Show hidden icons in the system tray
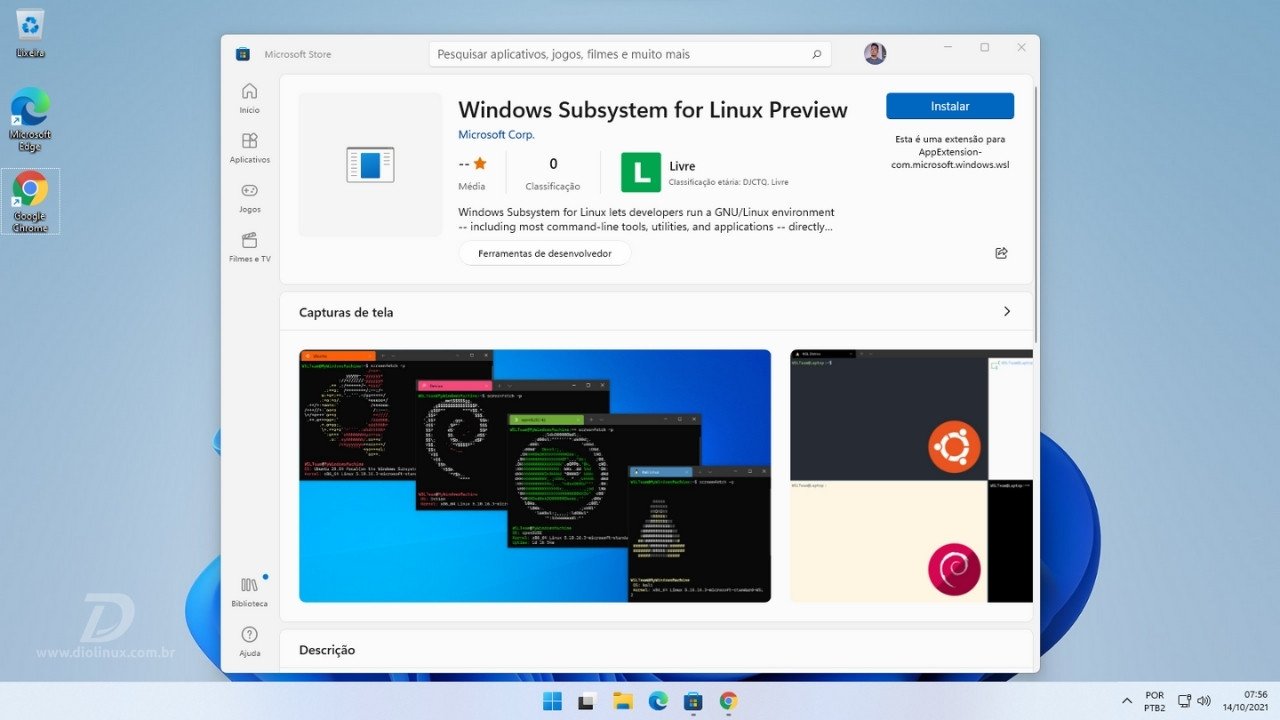The width and height of the screenshot is (1280, 720). click(1126, 700)
